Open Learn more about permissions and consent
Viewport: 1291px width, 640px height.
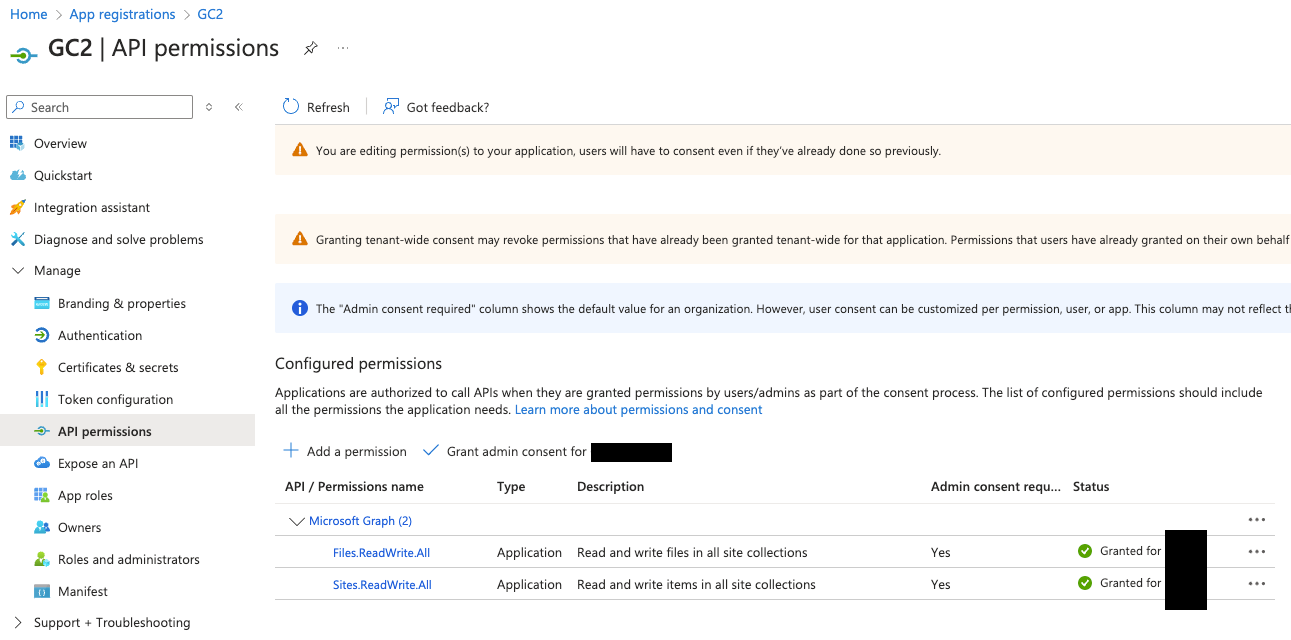(638, 410)
